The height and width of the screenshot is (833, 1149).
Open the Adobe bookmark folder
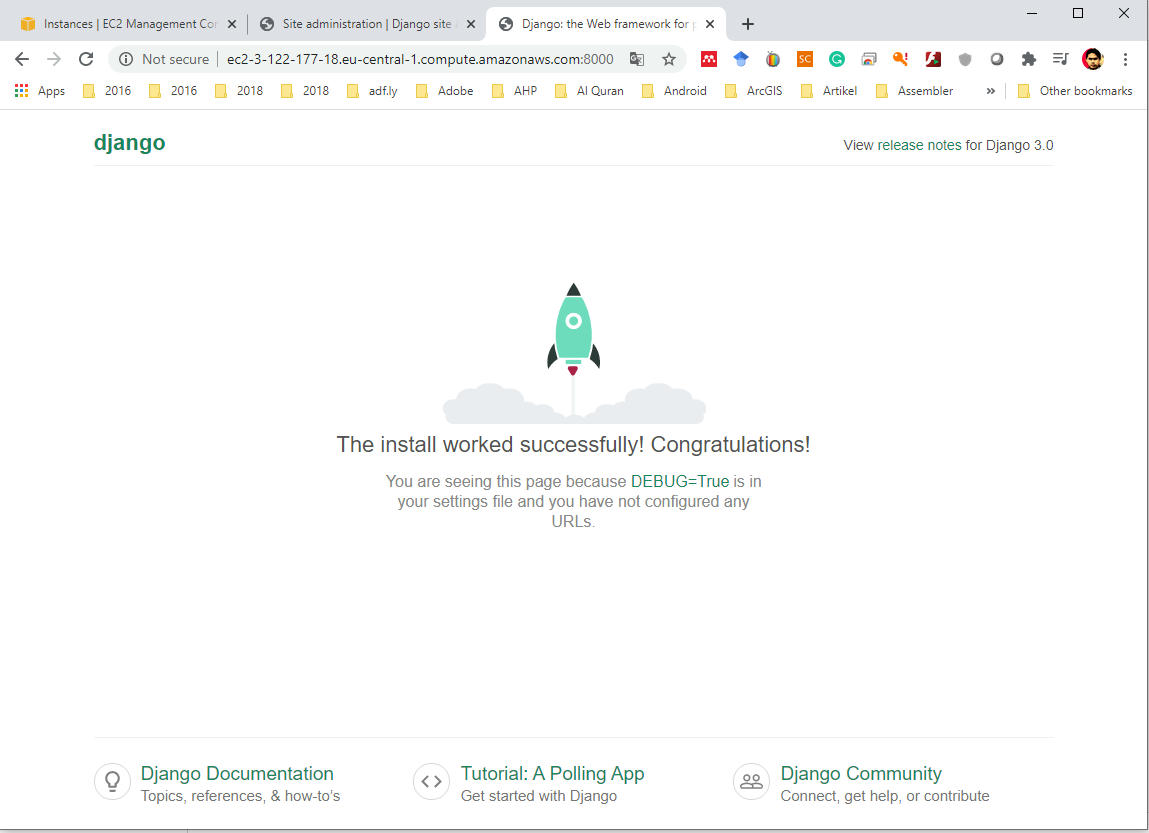445,91
